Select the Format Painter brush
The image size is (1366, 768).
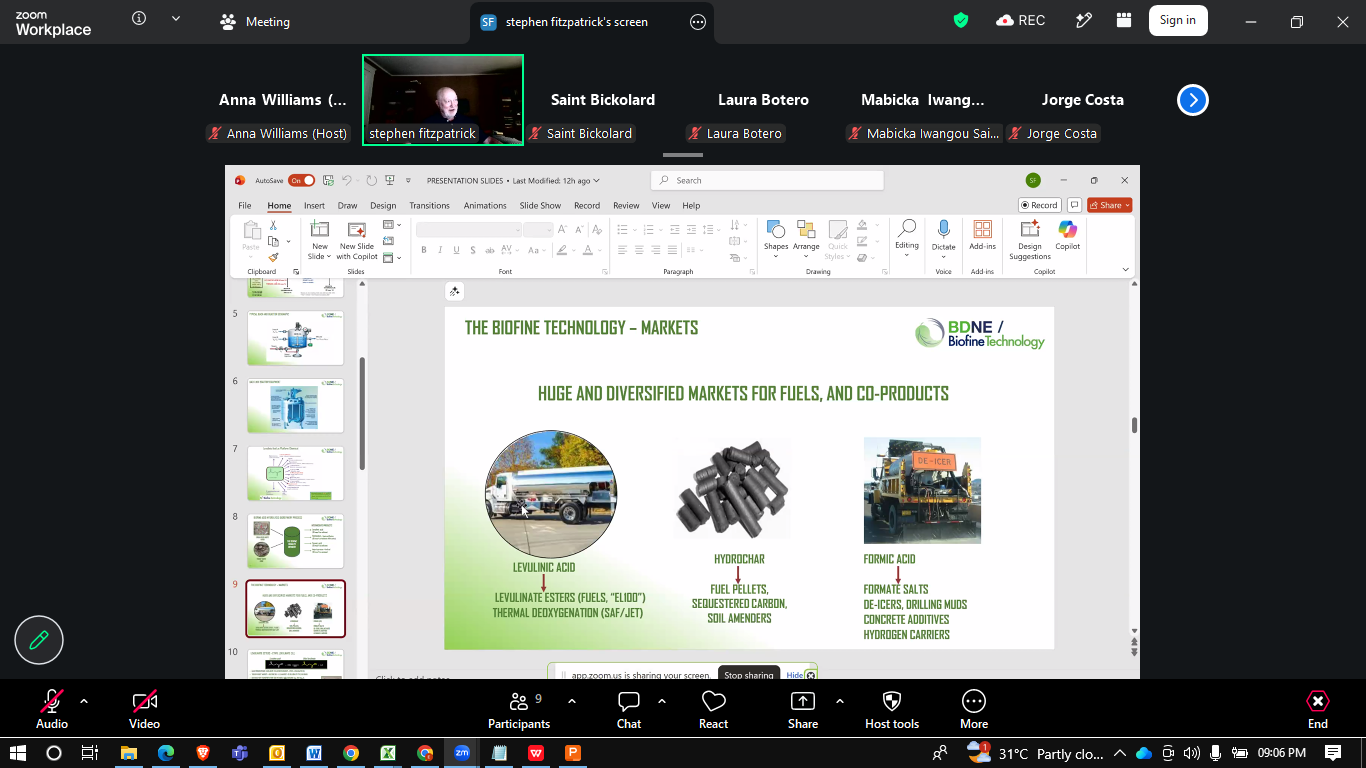tap(273, 257)
